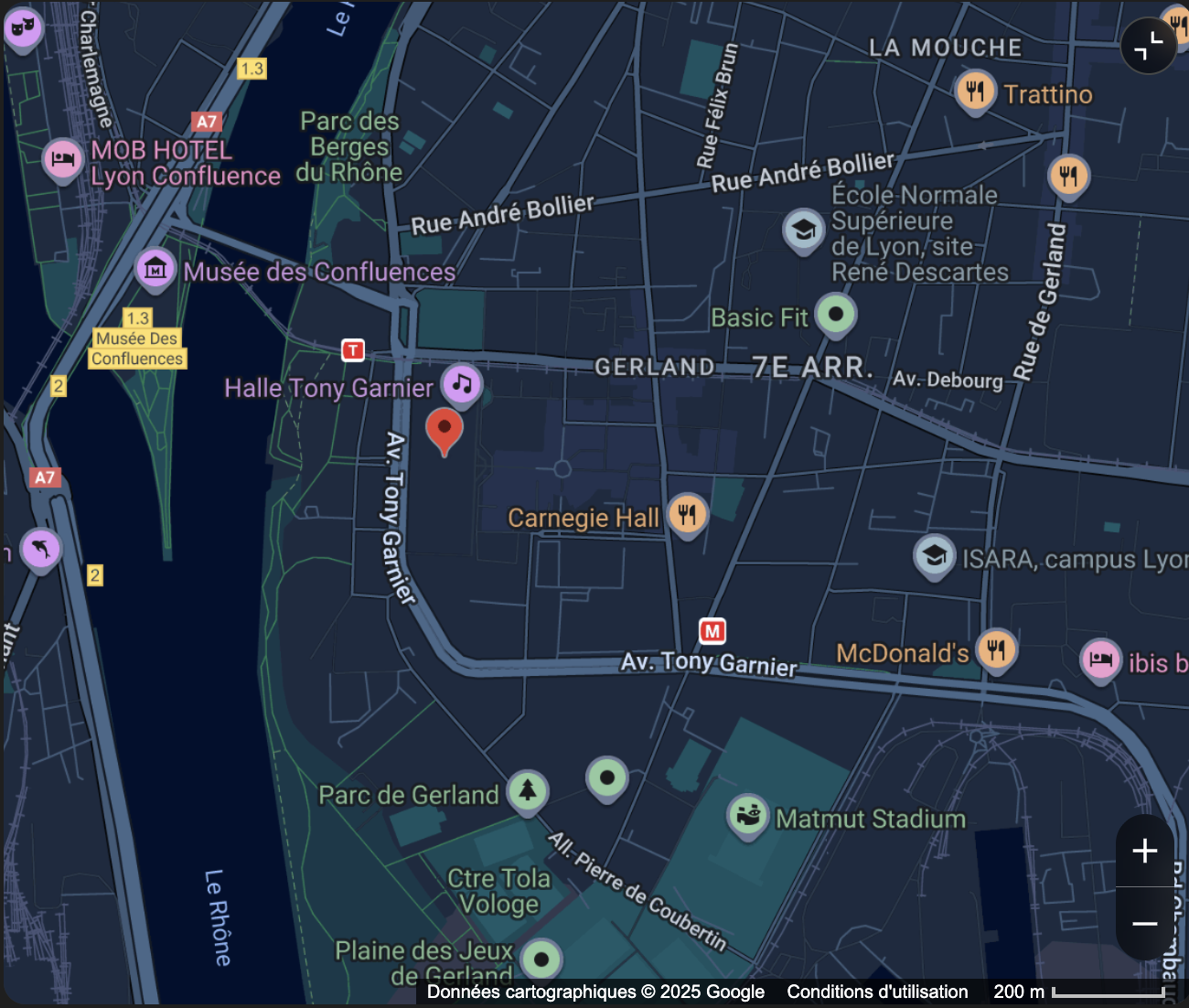1189x1008 pixels.
Task: Open the École Normale Supérieure school icon
Action: [804, 230]
